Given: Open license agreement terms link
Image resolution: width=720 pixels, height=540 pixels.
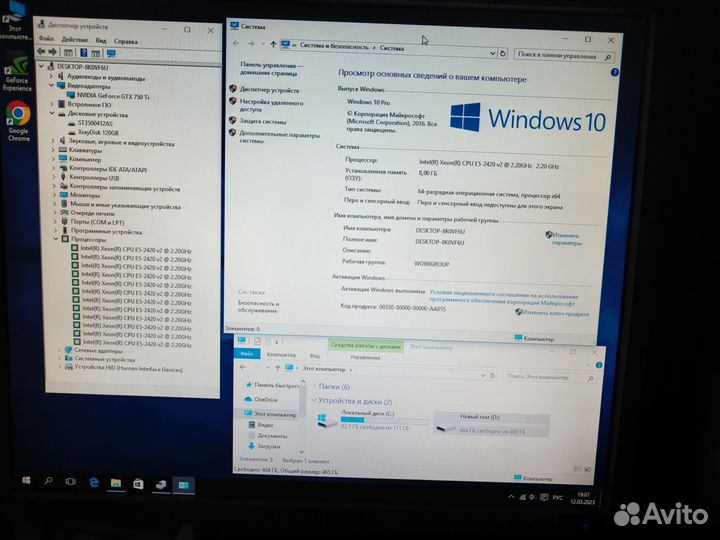Looking at the screenshot, I should (x=503, y=299).
